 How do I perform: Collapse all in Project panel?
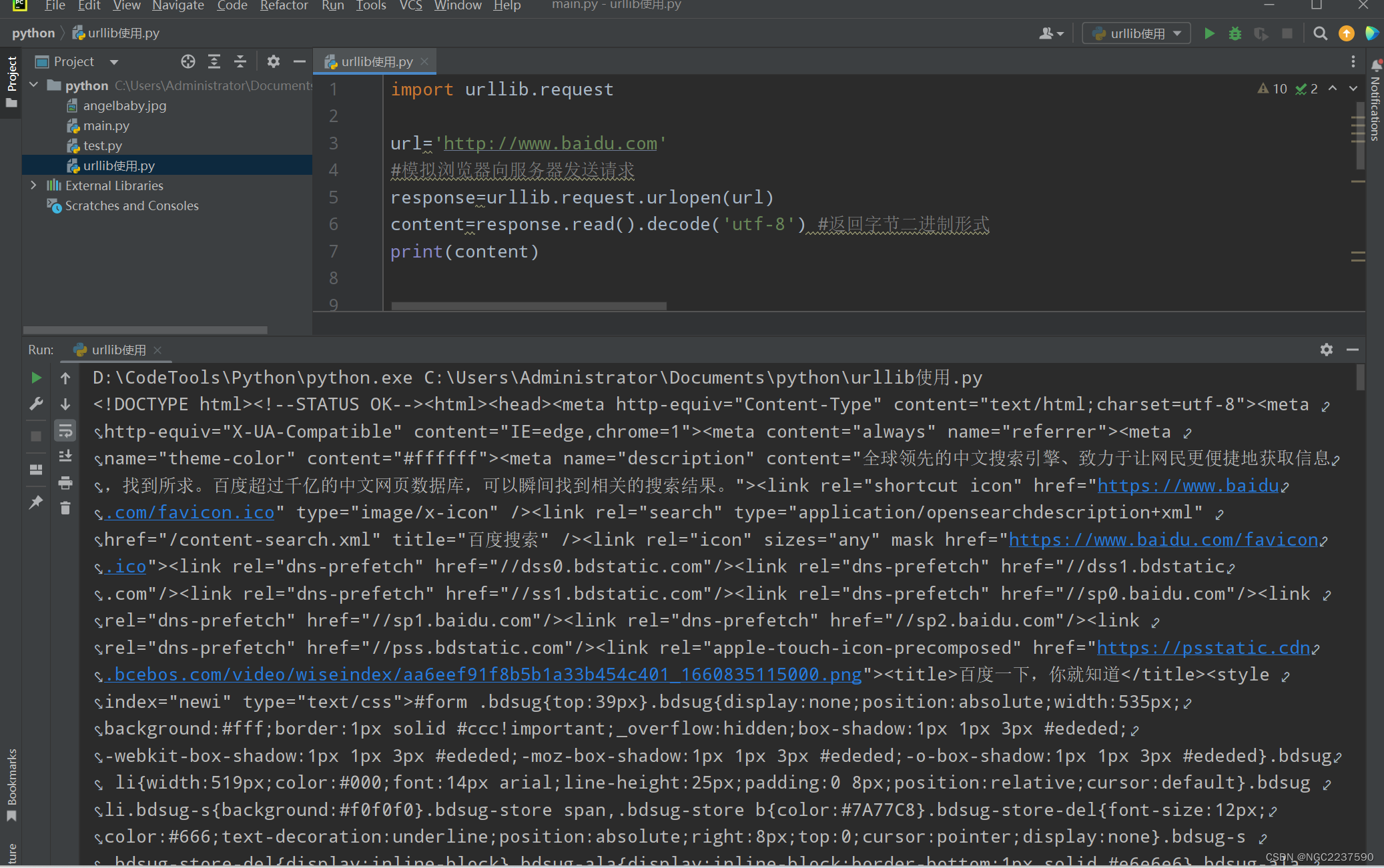click(240, 61)
